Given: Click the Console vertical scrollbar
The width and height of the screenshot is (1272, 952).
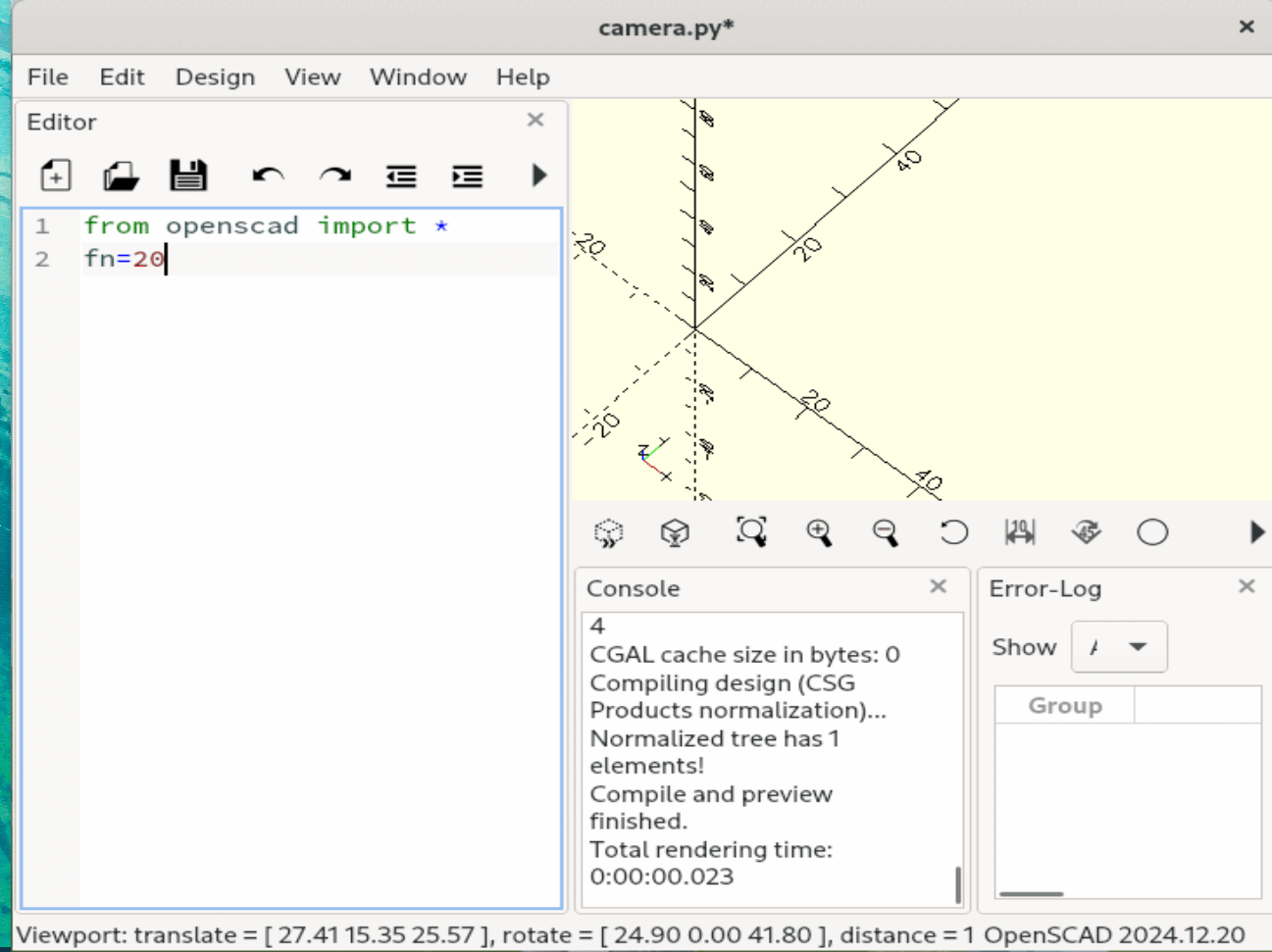Looking at the screenshot, I should coord(957,882).
